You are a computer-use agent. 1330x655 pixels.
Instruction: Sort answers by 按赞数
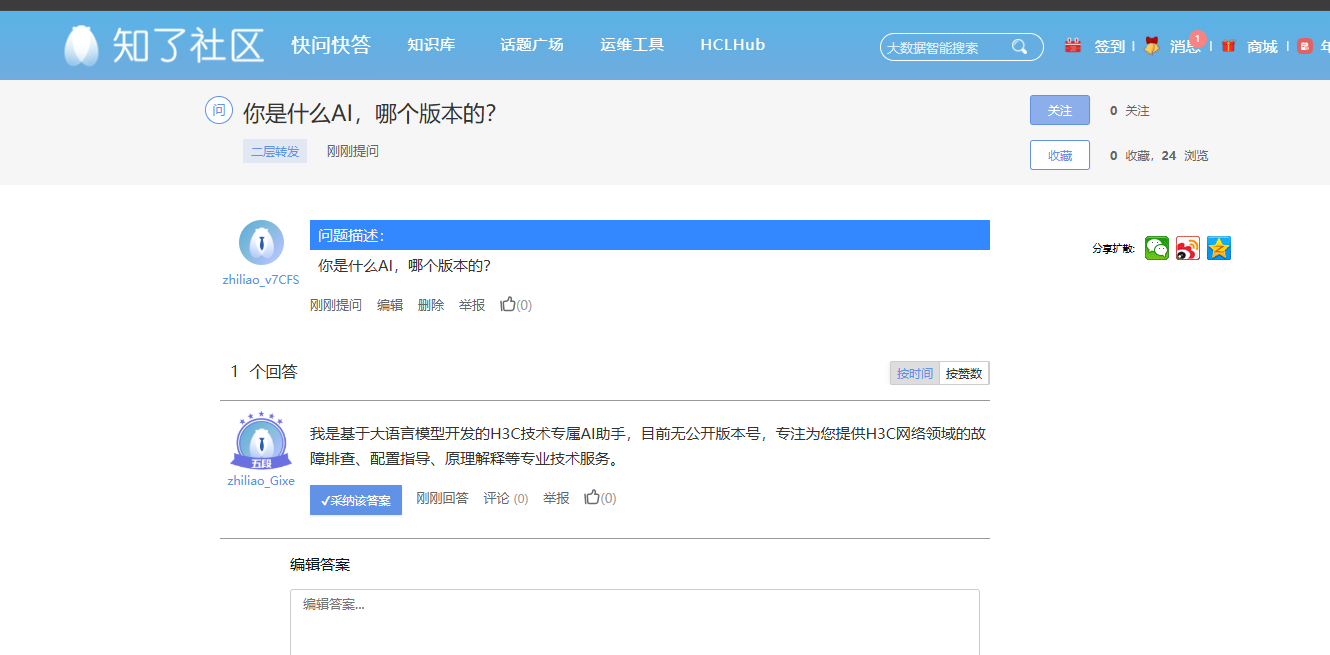(x=964, y=373)
